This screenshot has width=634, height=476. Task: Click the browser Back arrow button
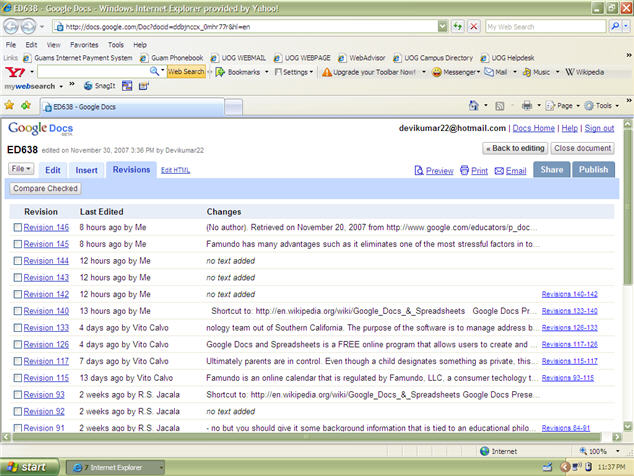(11, 27)
